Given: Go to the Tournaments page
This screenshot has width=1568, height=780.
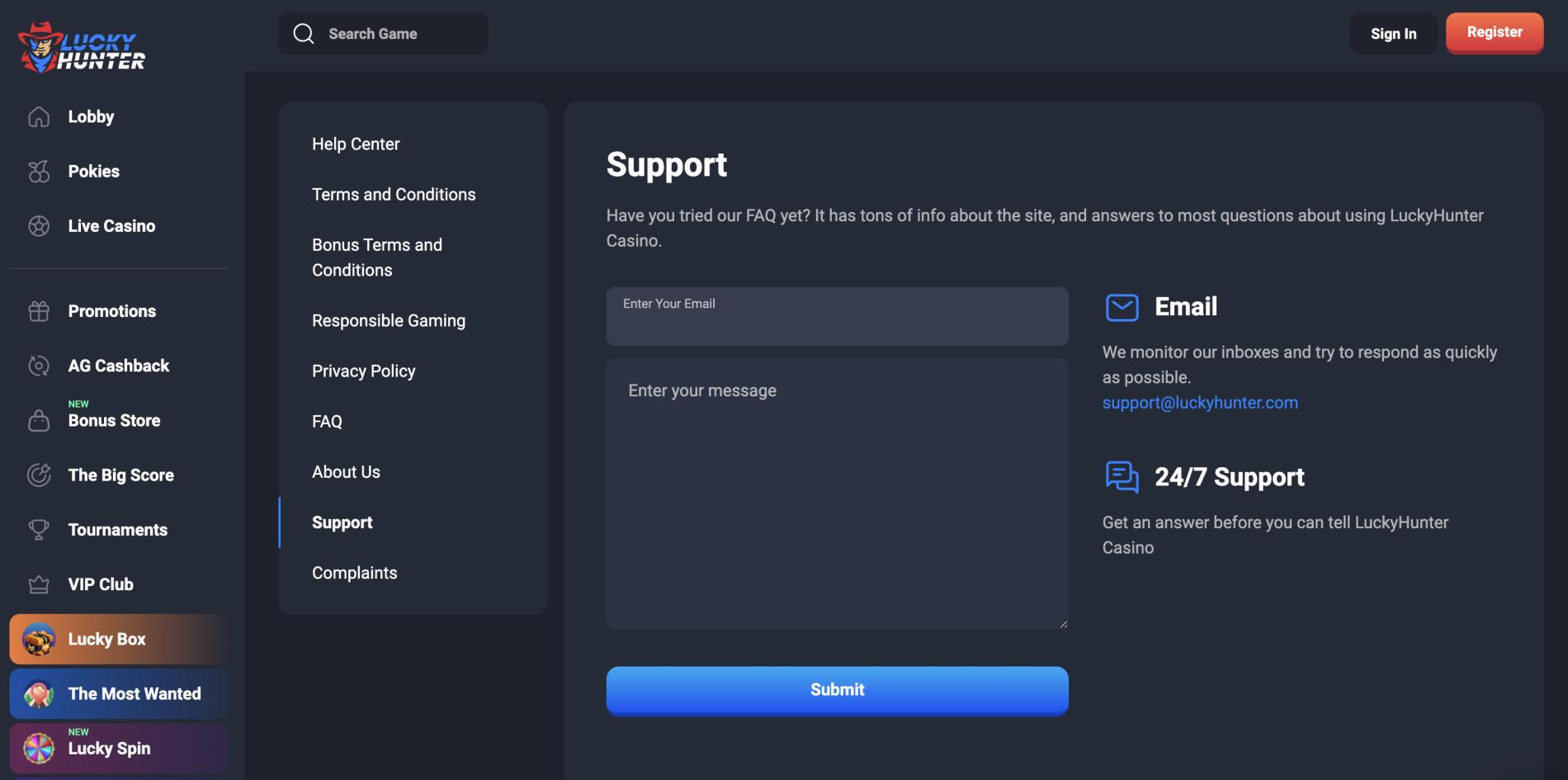Looking at the screenshot, I should click(x=118, y=530).
